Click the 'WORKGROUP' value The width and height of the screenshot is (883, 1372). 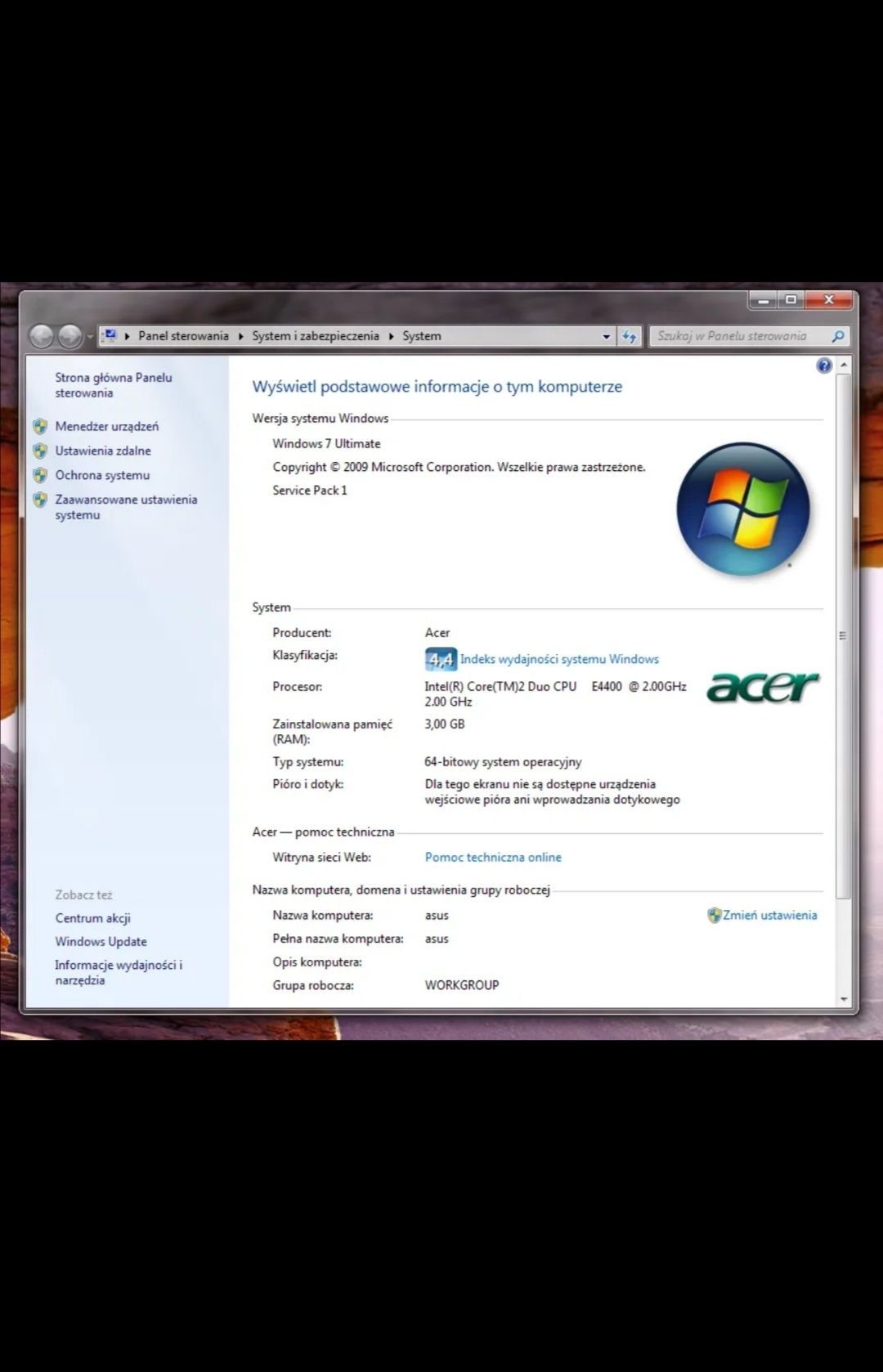click(461, 985)
